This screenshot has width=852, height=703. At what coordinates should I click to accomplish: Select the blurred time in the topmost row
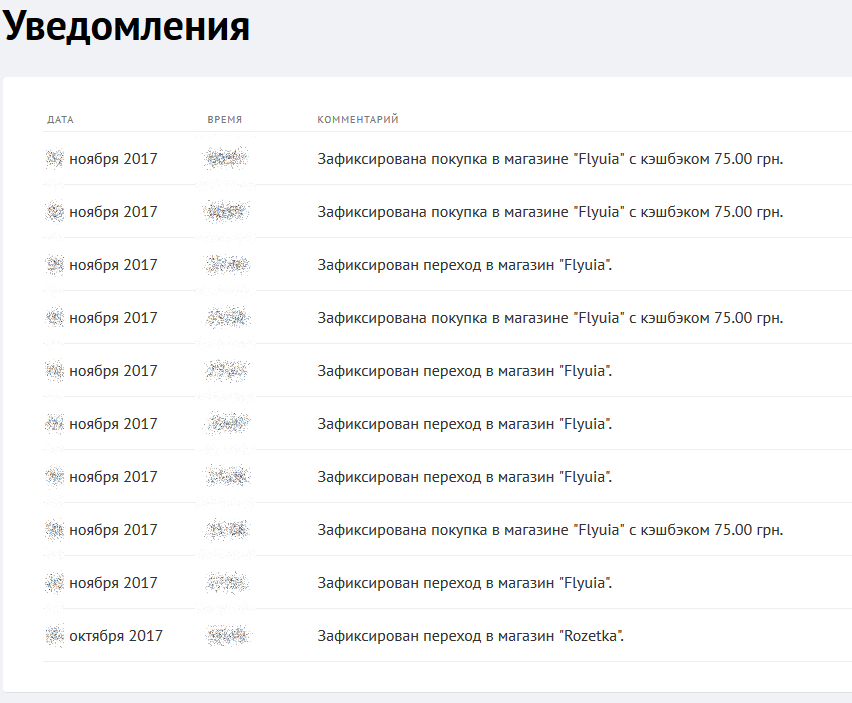[227, 159]
